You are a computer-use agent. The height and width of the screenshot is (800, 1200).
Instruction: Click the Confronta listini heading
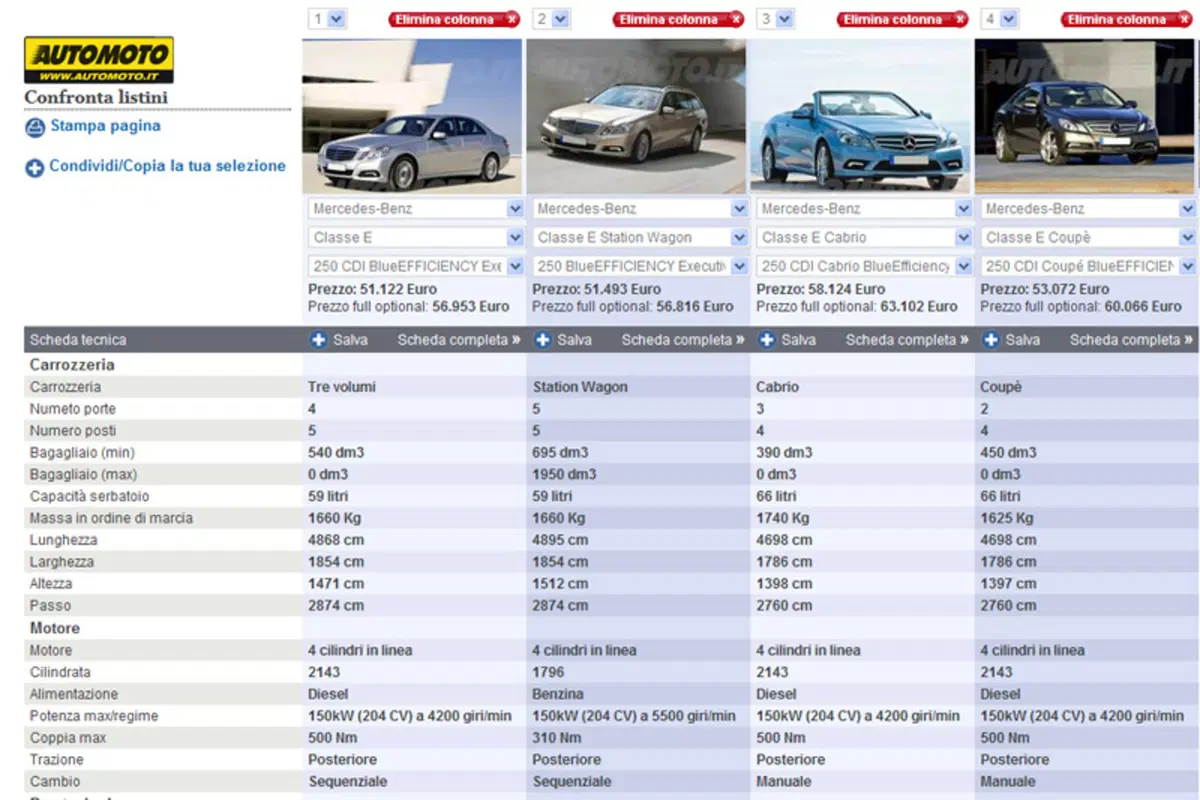pyautogui.click(x=96, y=98)
